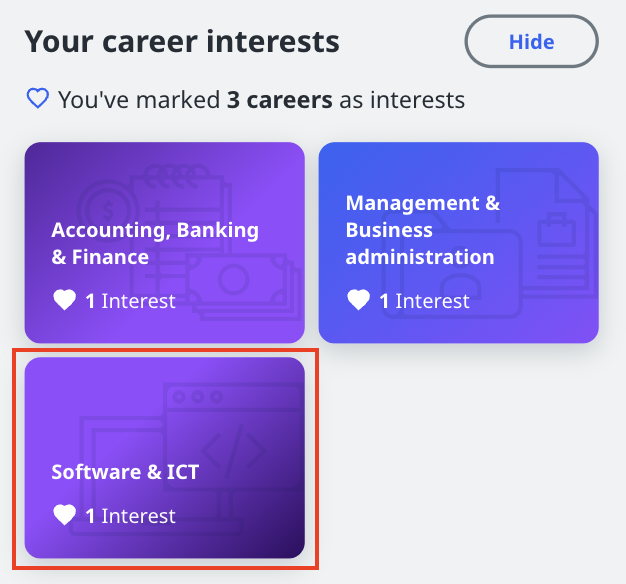The height and width of the screenshot is (584, 626).
Task: Click "1 Interest" on the Software & ICT card
Action: pos(130,515)
